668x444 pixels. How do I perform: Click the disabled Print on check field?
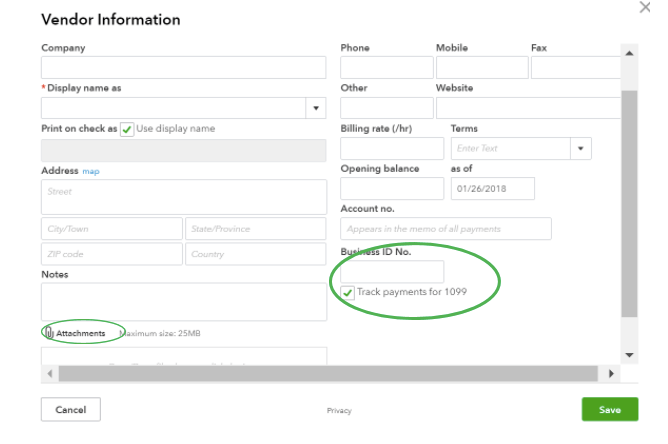point(184,150)
